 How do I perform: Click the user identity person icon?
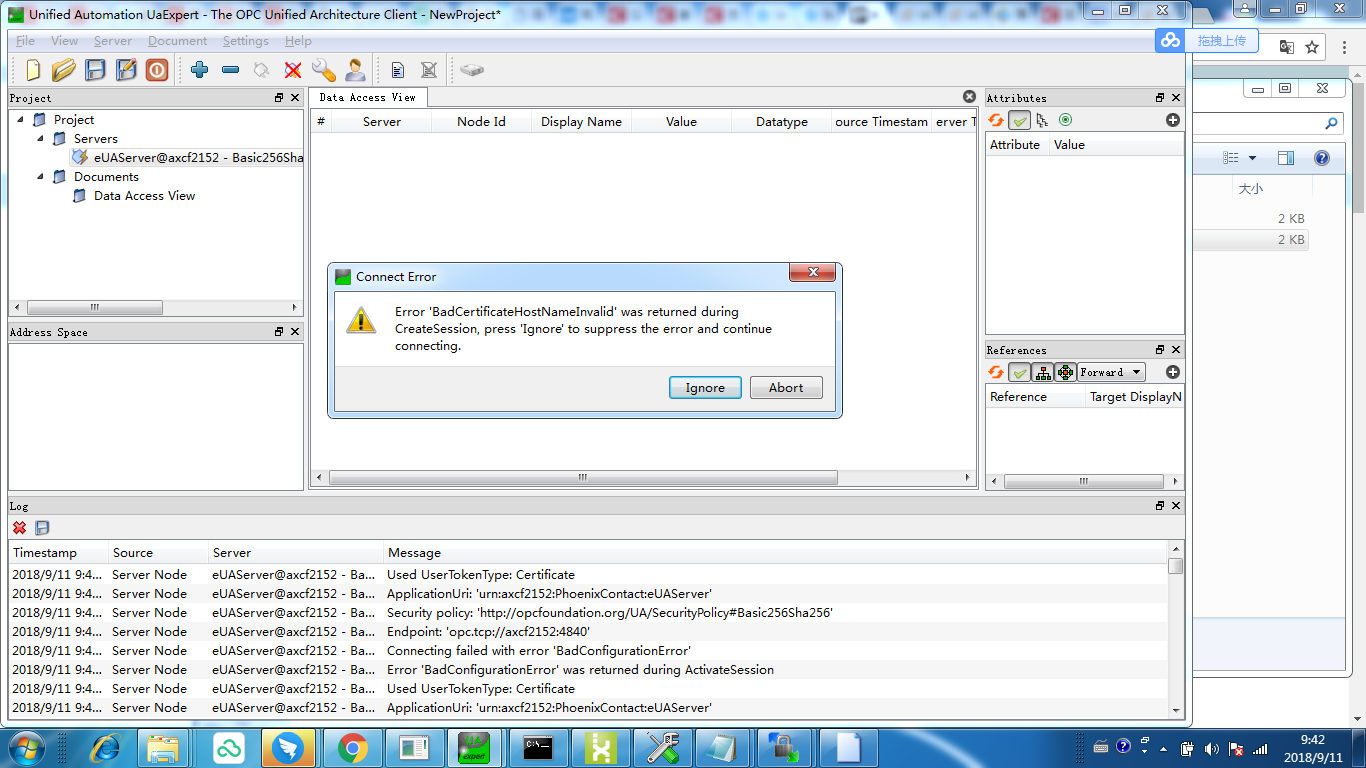pos(355,70)
